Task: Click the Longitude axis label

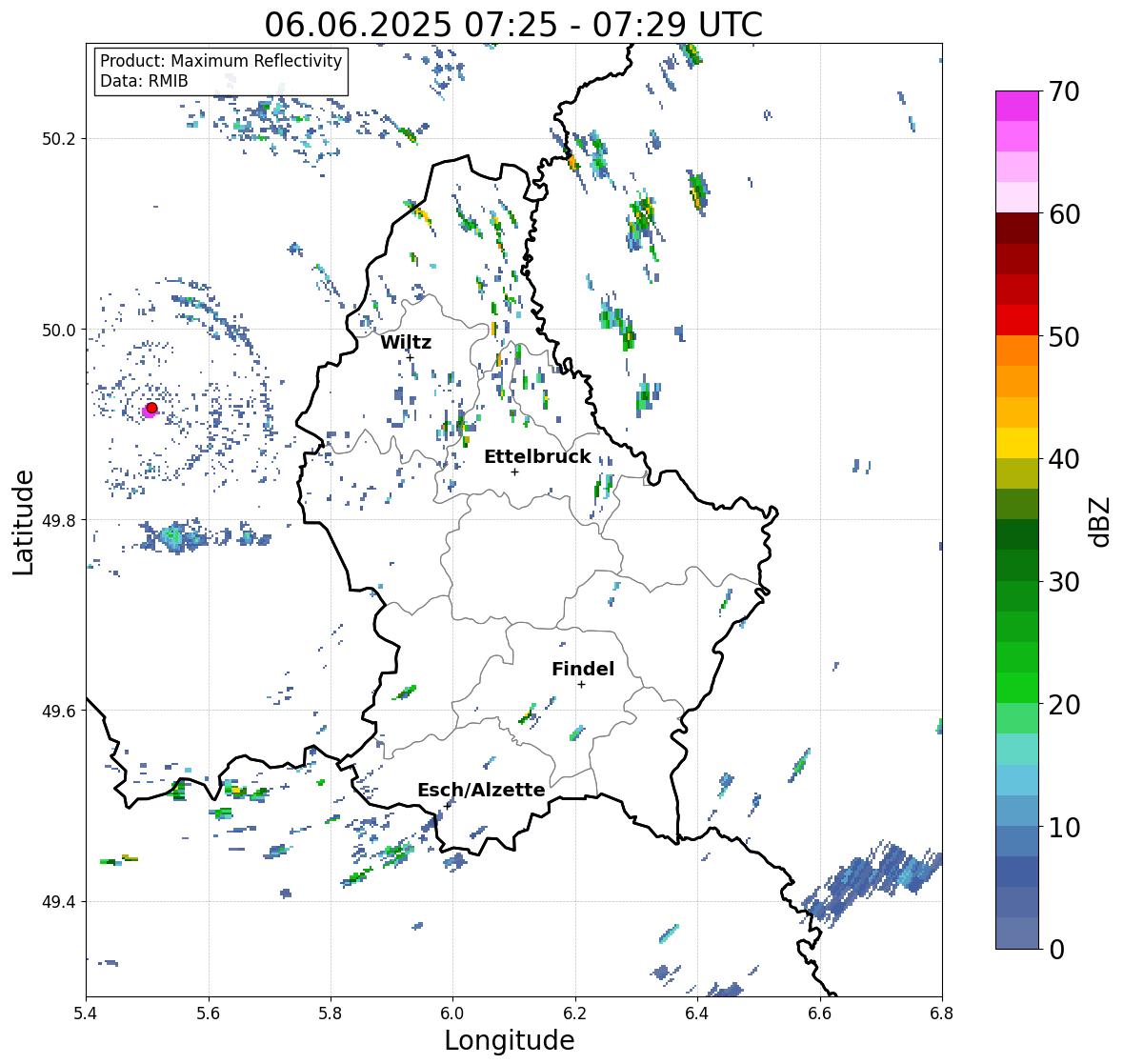Action: (510, 1040)
